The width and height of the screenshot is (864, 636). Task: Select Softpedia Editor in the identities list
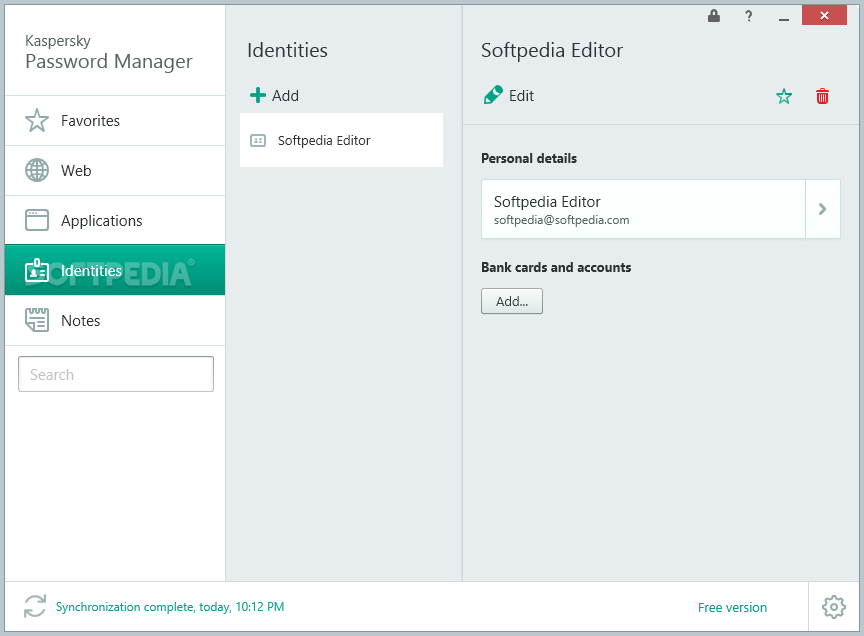click(341, 141)
